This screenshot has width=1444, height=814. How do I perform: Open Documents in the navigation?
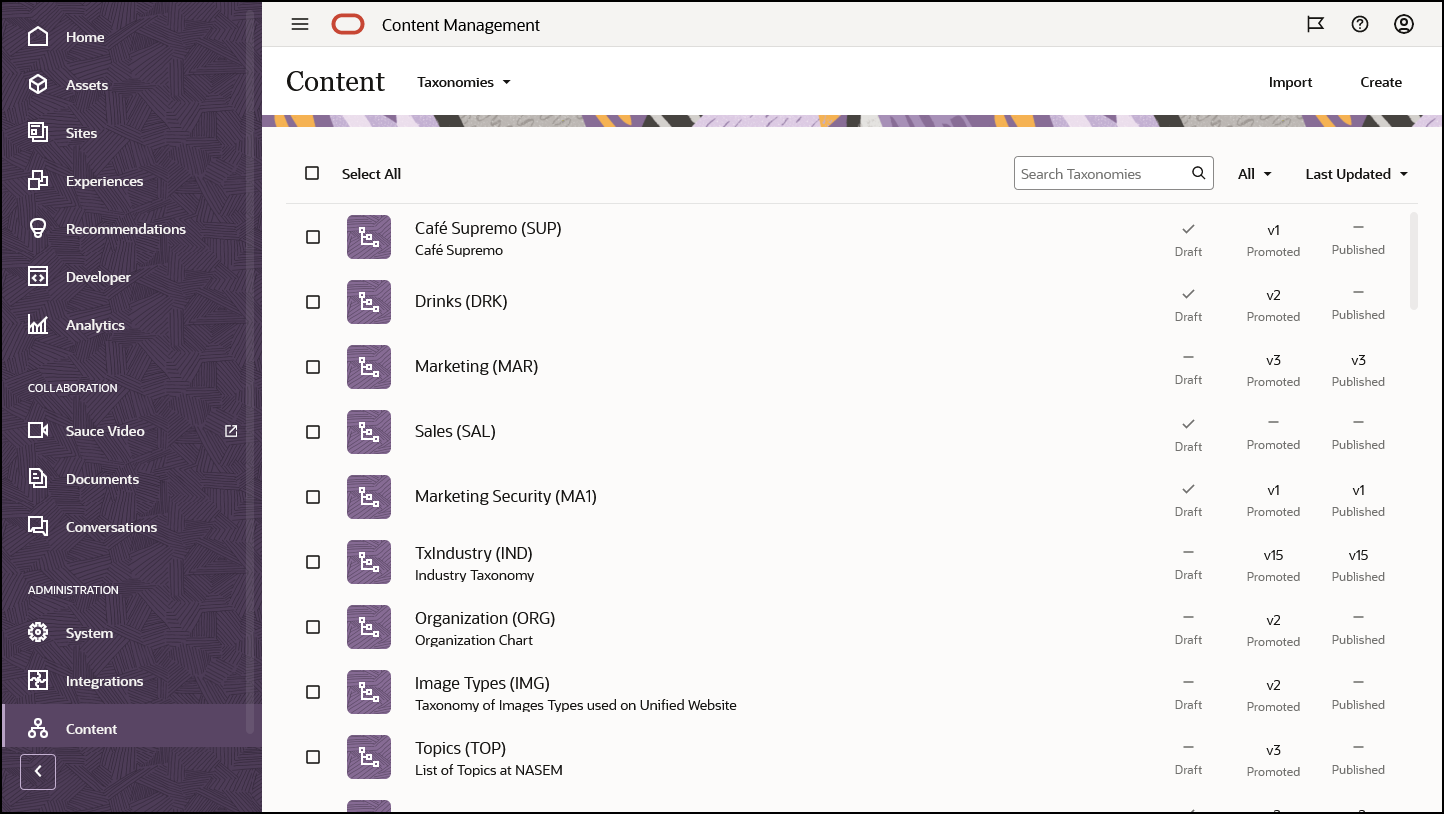tap(102, 479)
